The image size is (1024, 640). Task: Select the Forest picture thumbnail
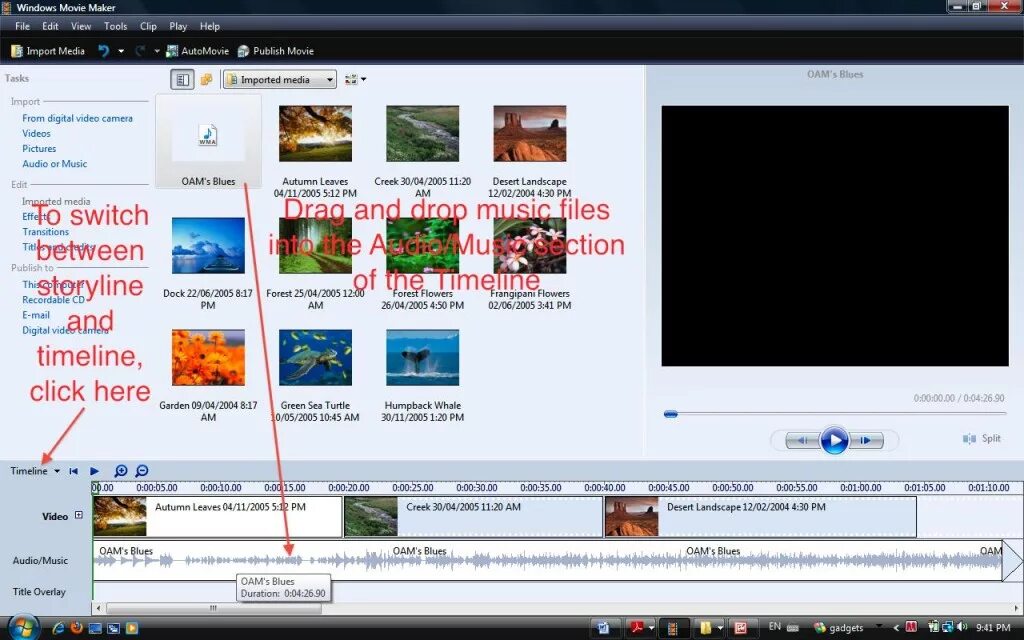315,246
